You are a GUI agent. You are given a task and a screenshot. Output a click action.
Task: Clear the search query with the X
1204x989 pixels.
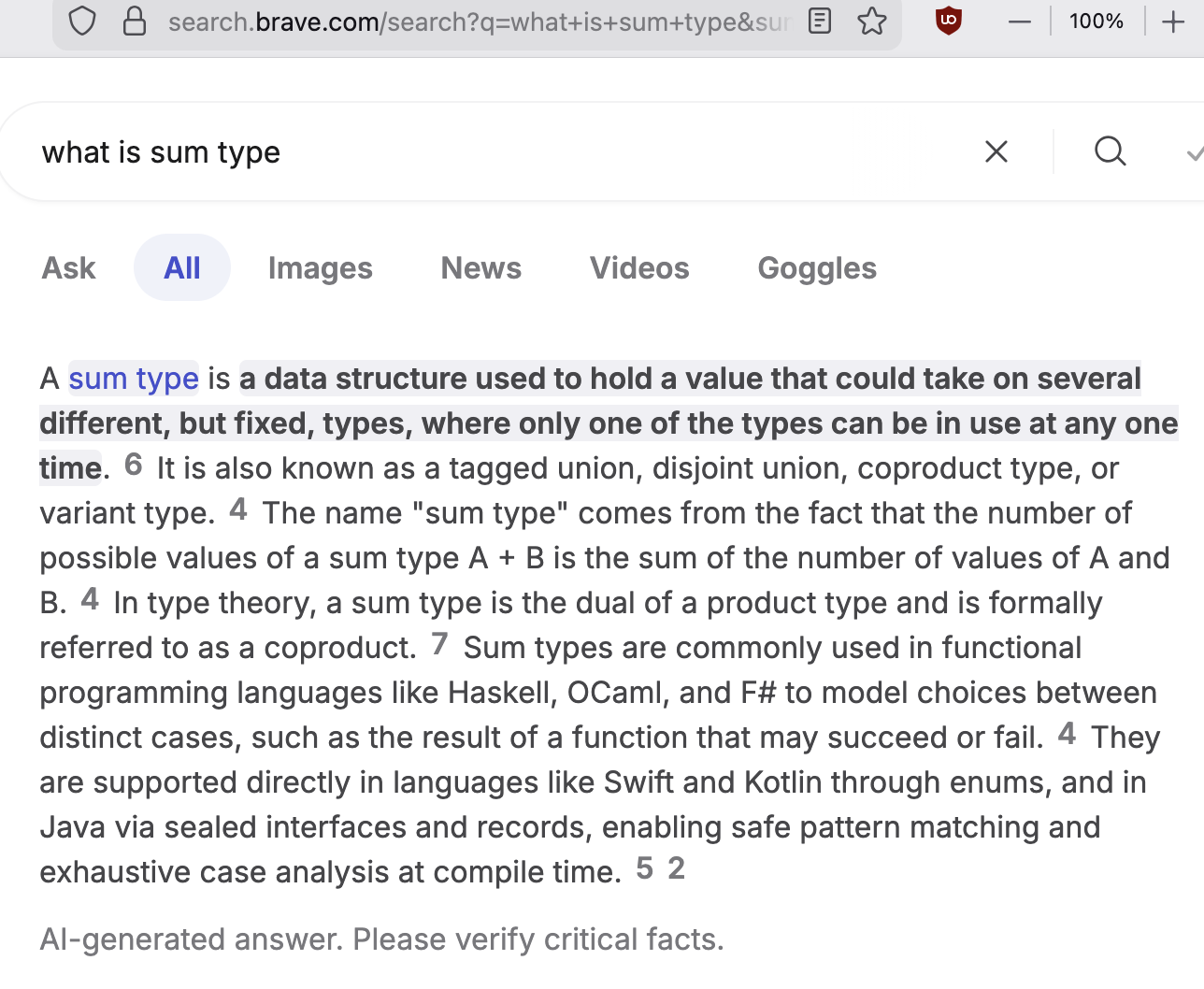(x=996, y=151)
